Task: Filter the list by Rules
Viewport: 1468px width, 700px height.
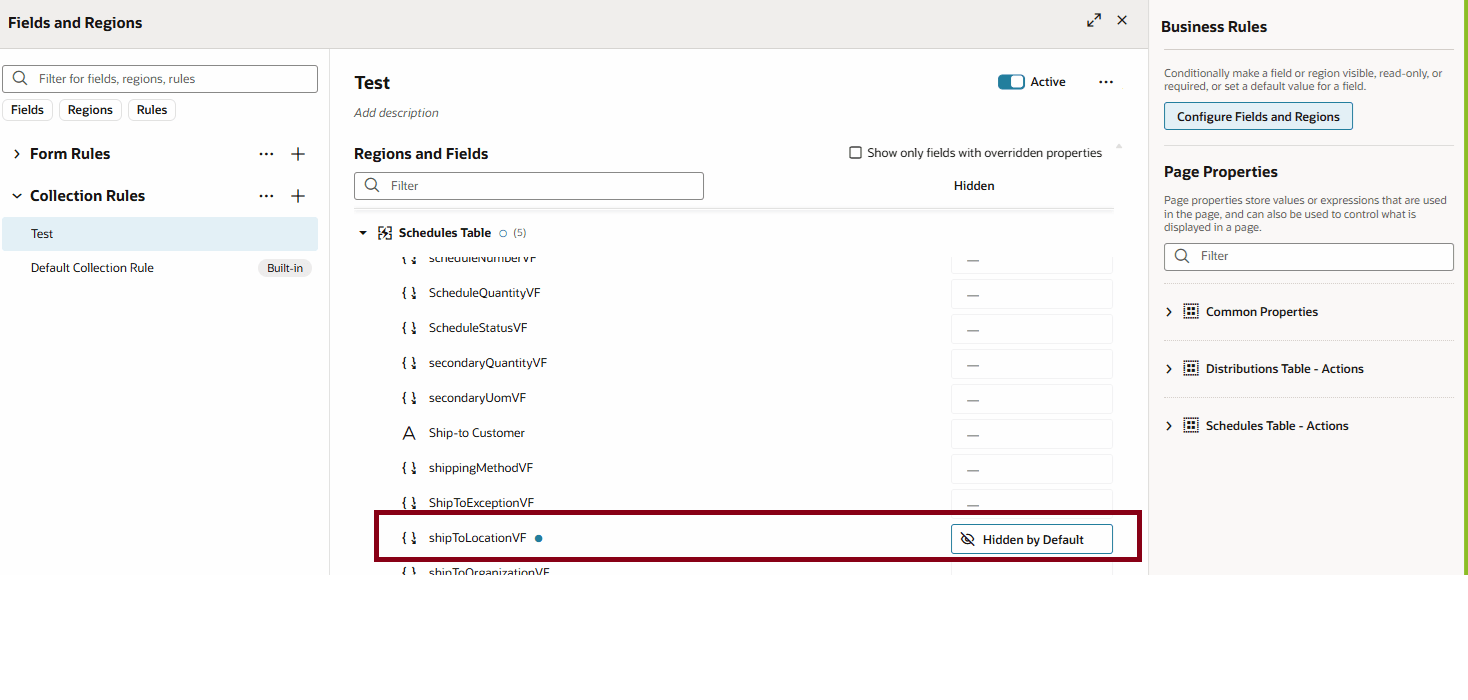Action: 152,110
